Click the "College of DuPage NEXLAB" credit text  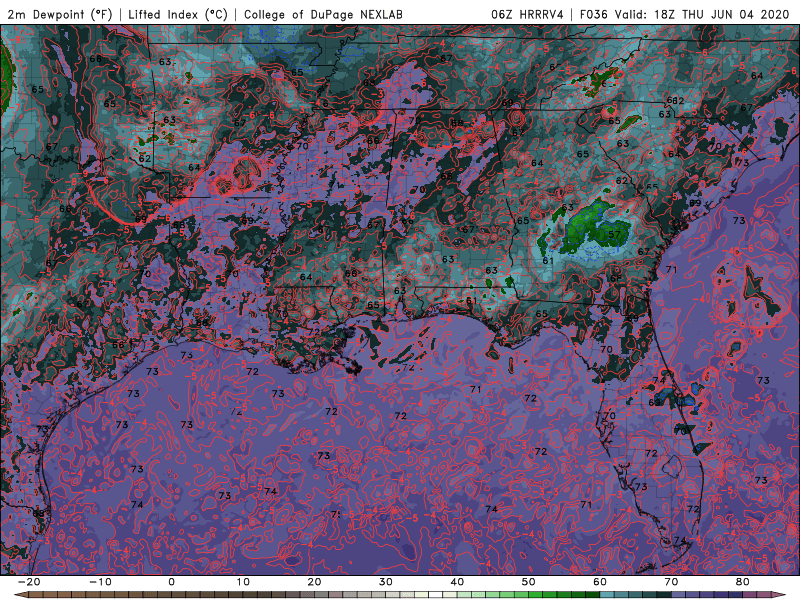coord(323,14)
